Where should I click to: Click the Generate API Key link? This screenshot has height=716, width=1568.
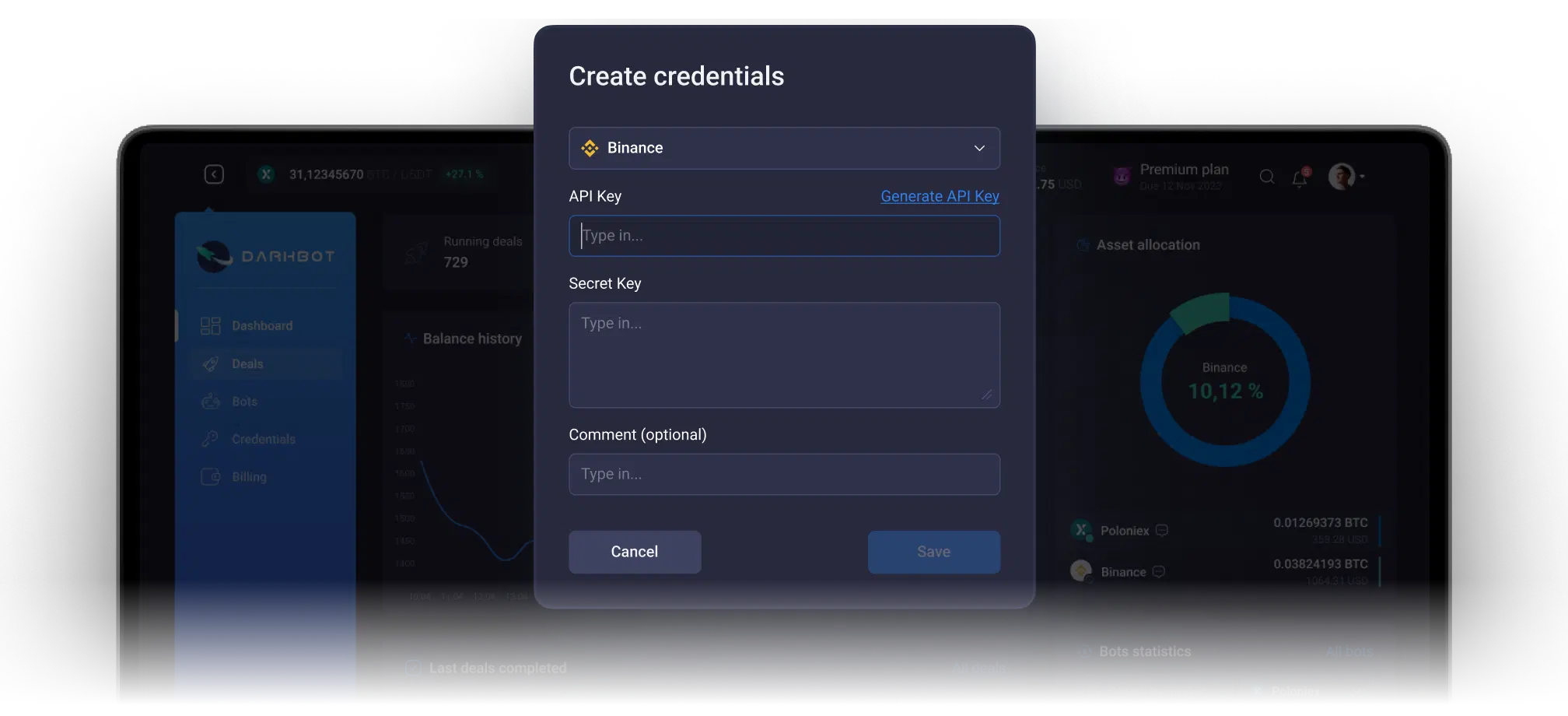click(940, 196)
